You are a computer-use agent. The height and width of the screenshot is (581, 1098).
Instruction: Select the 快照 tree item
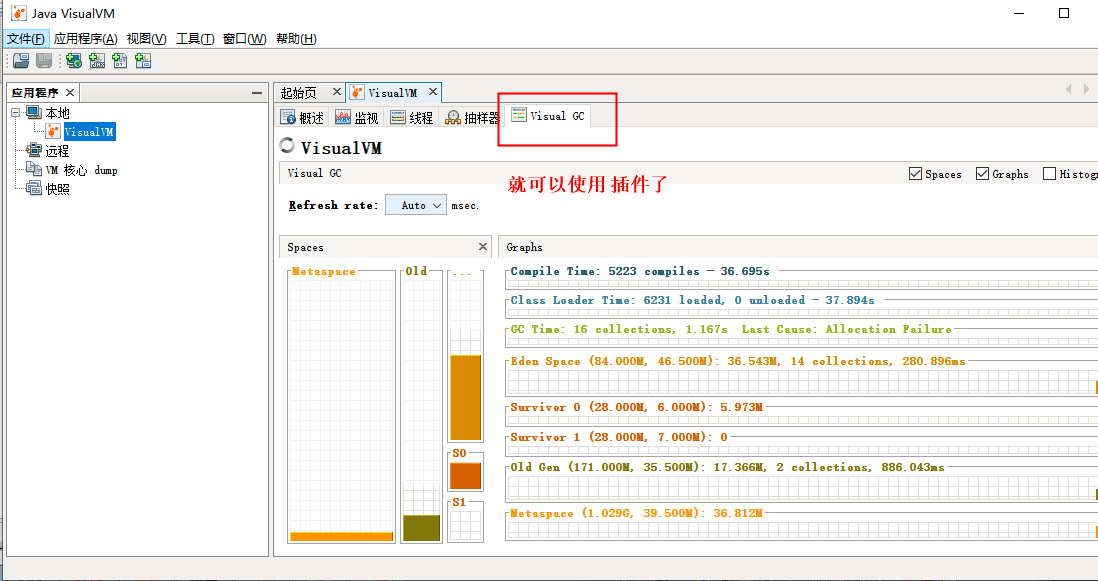(57, 189)
